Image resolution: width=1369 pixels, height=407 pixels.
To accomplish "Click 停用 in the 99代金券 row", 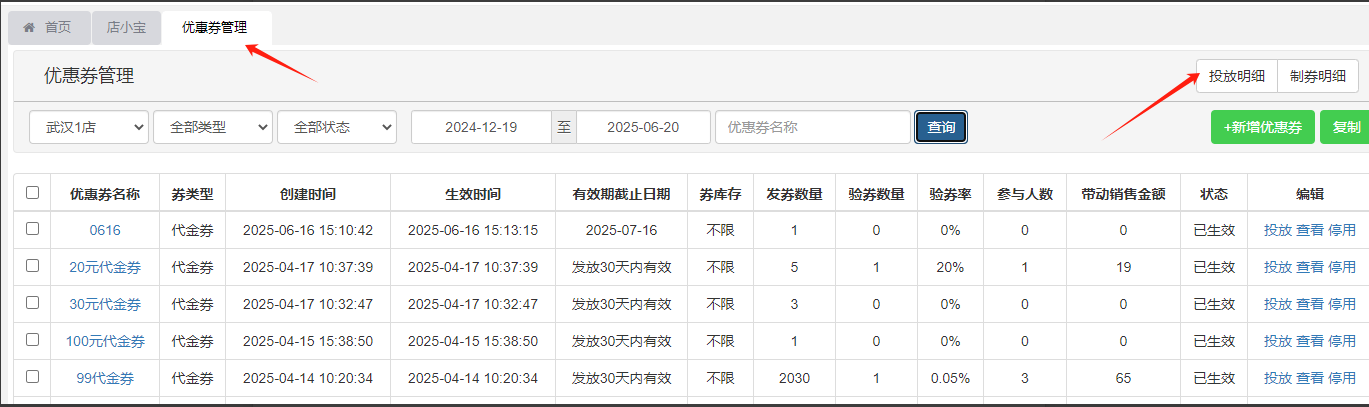I will coord(1342,378).
